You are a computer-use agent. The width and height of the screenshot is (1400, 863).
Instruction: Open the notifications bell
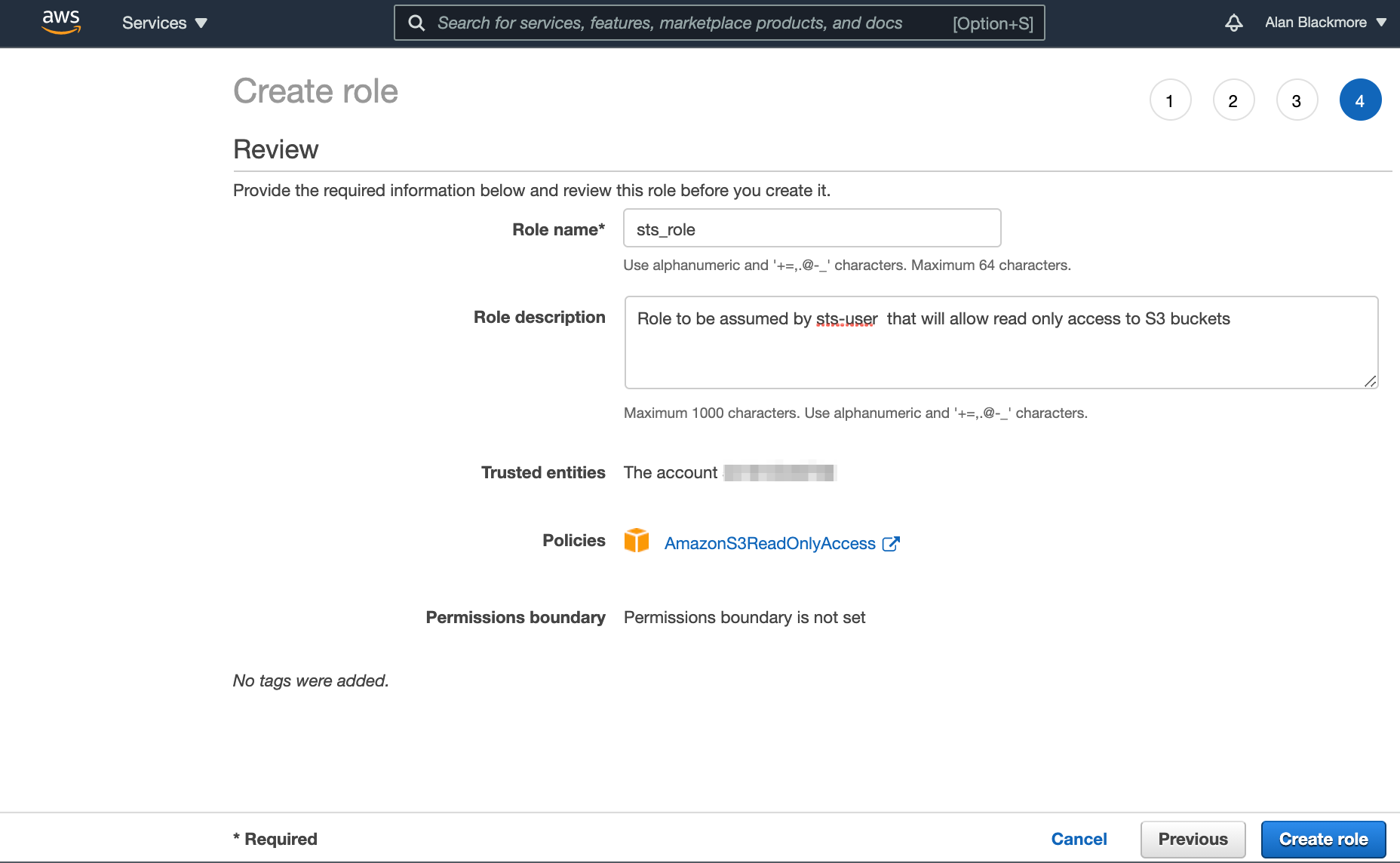pyautogui.click(x=1234, y=23)
